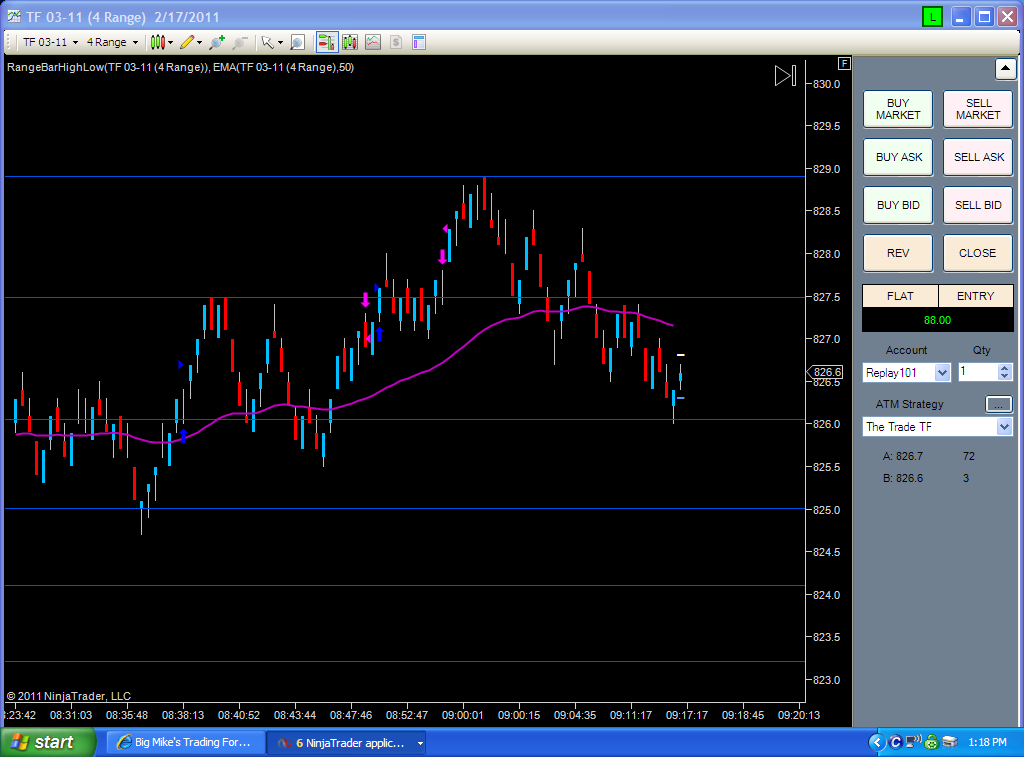The height and width of the screenshot is (757, 1024).
Task: Open the drawing tools dropdown arrow
Action: 199,42
